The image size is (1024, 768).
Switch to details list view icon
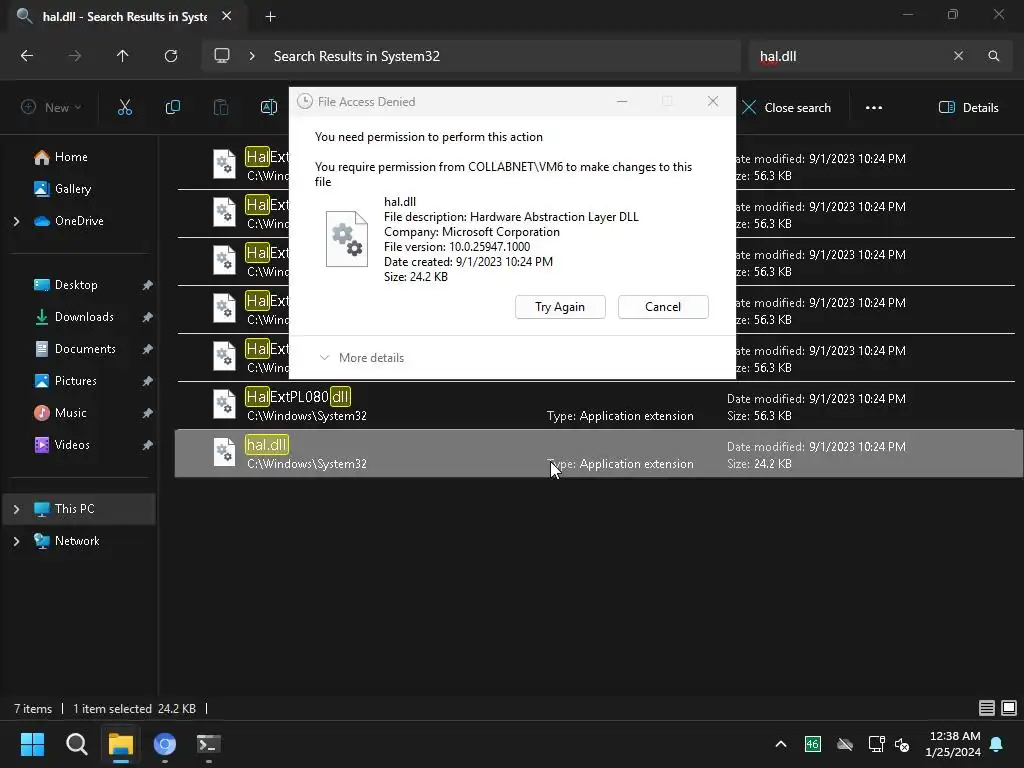click(987, 708)
